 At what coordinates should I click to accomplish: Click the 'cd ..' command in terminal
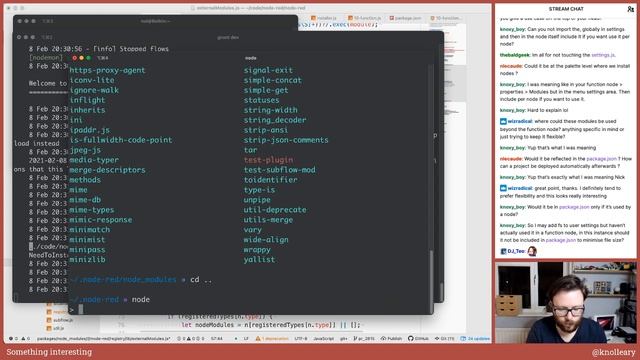[x=201, y=280]
